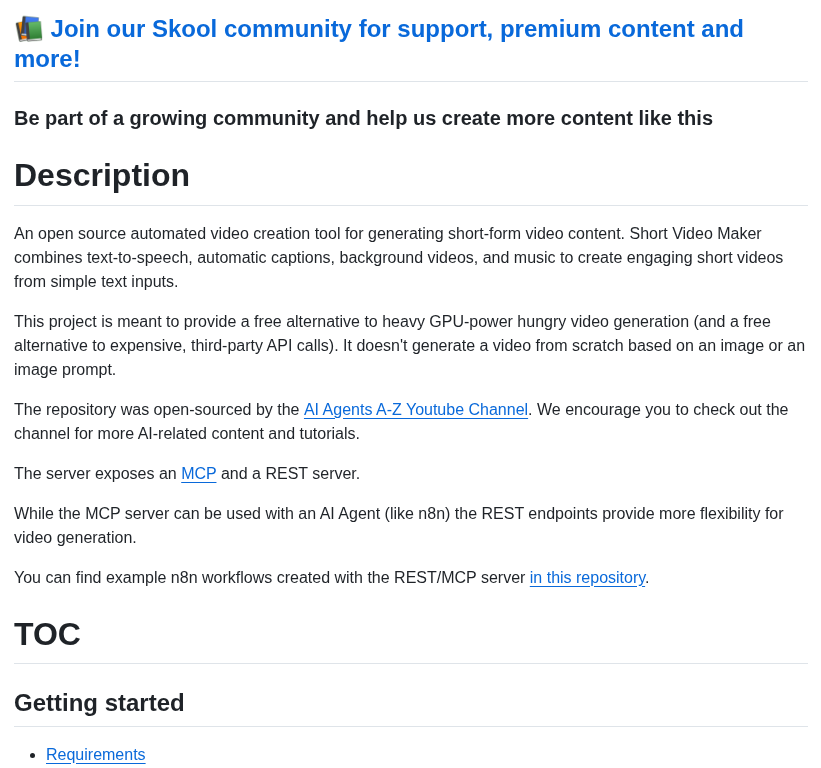Viewport: 821px width, 768px height.
Task: Click the words 'GPU-power hungry video generation'
Action: [559, 321]
